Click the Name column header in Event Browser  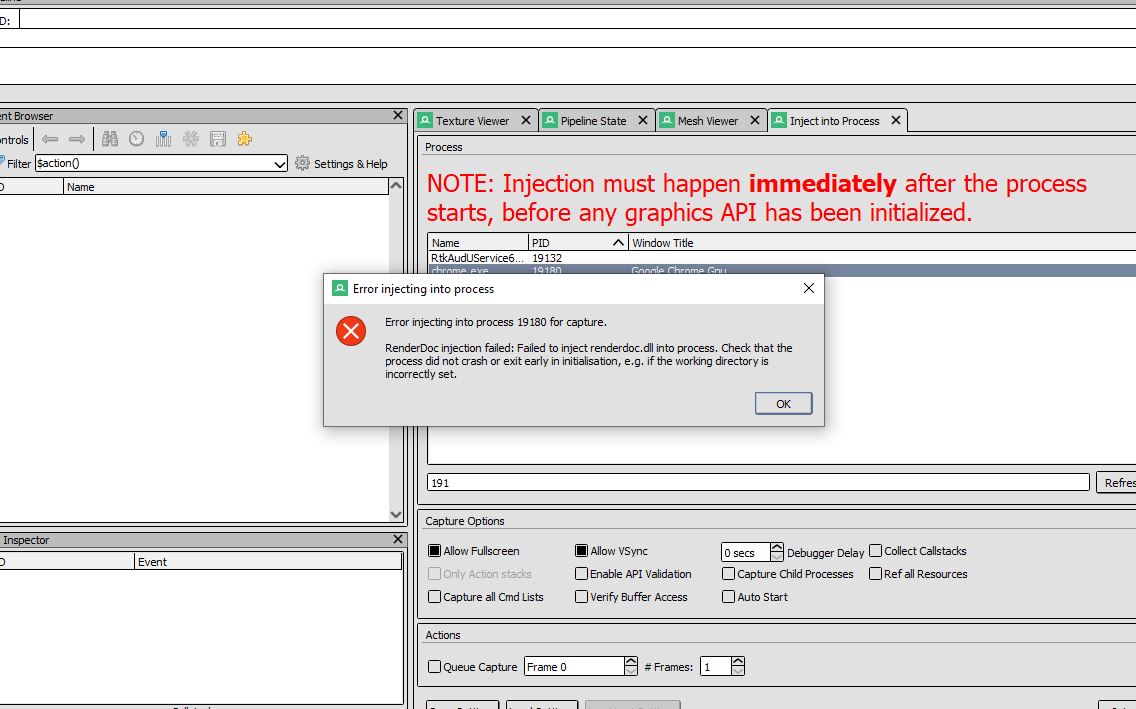(x=226, y=187)
